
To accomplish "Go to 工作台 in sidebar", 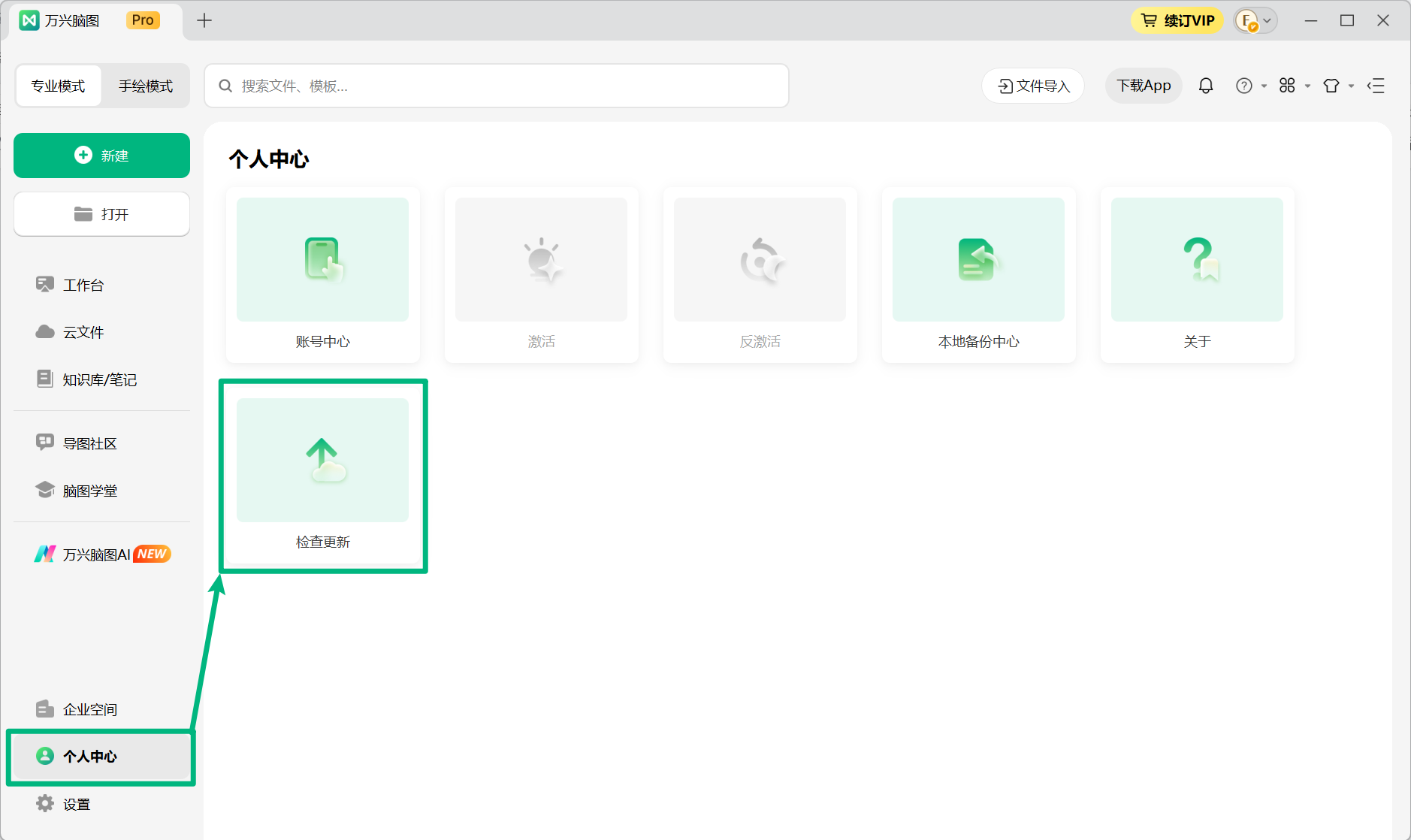I will tap(101, 285).
